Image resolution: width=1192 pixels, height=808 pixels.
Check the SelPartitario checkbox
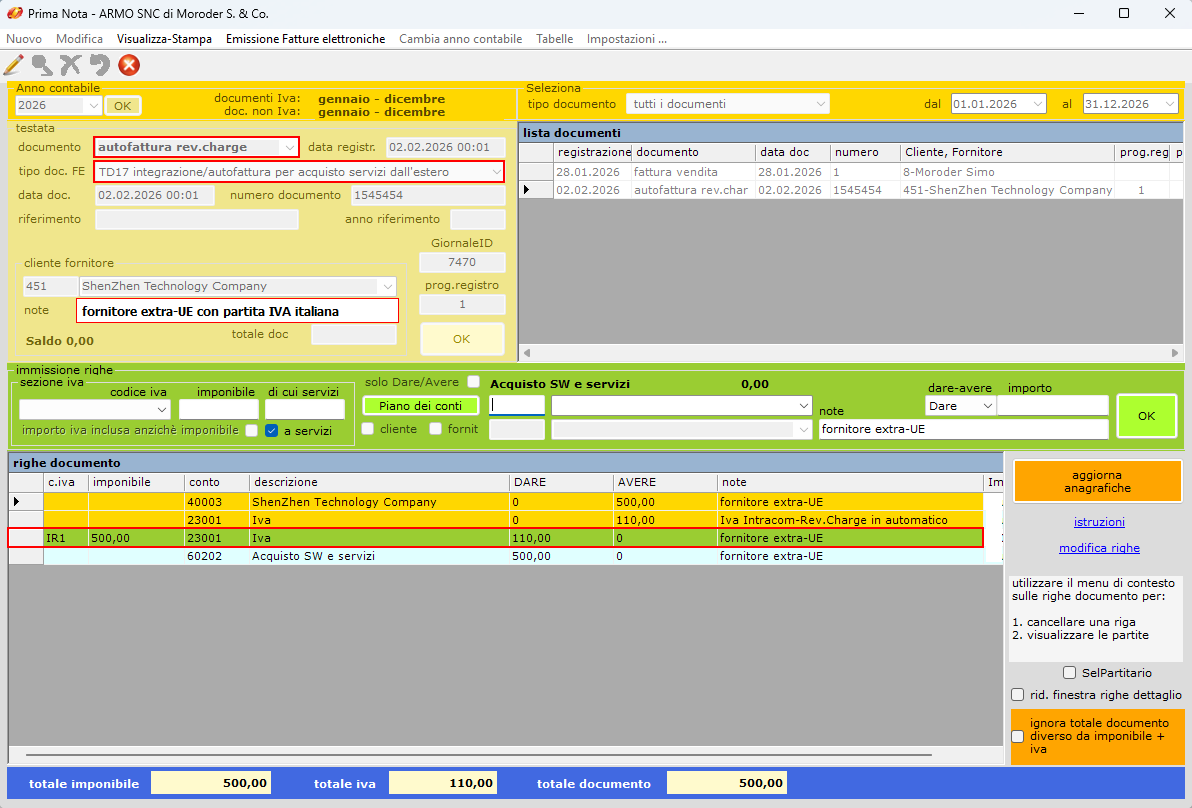[x=1069, y=673]
